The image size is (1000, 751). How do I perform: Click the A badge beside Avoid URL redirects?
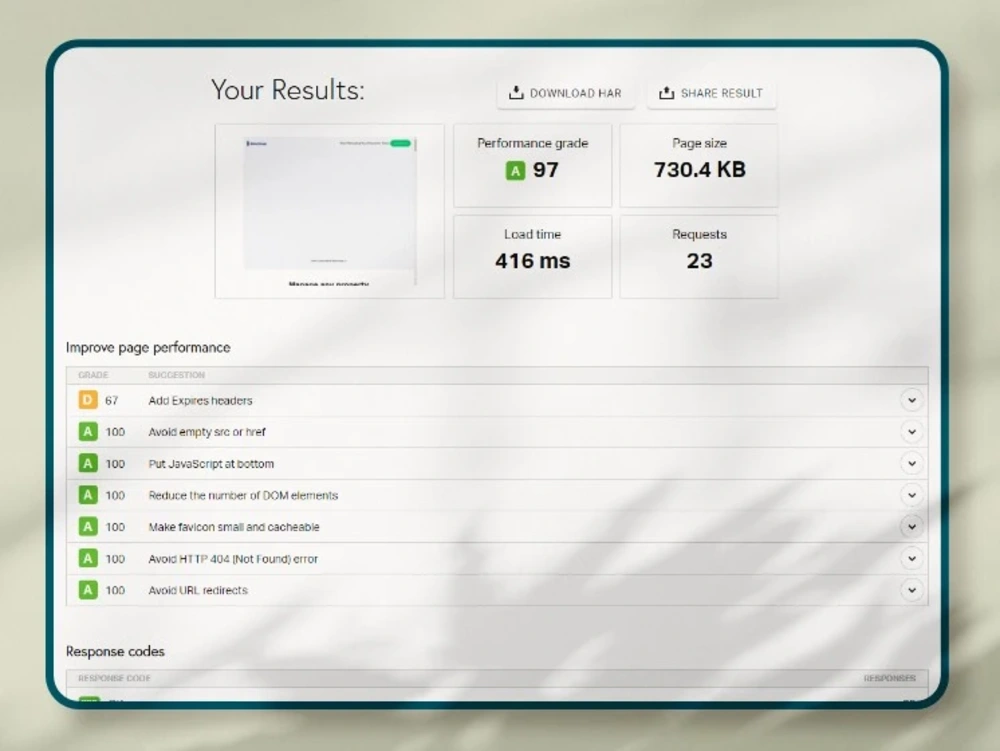point(88,590)
